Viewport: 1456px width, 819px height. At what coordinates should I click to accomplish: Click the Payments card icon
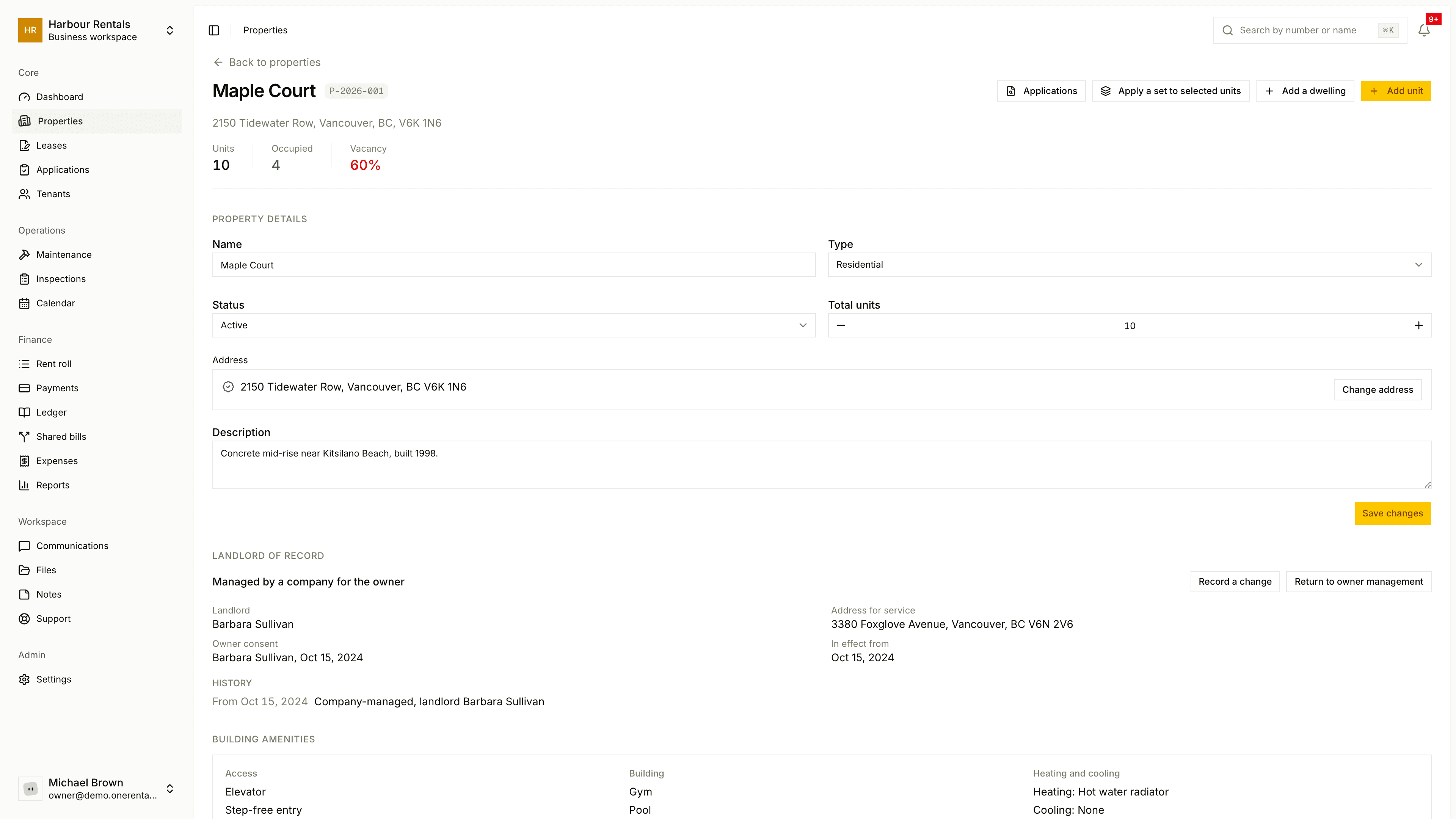[24, 388]
